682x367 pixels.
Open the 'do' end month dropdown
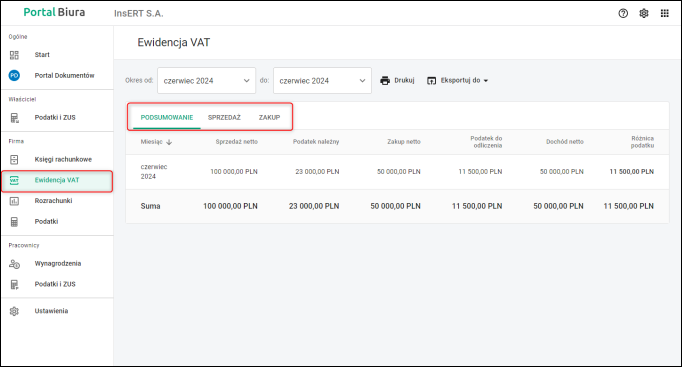[322, 80]
